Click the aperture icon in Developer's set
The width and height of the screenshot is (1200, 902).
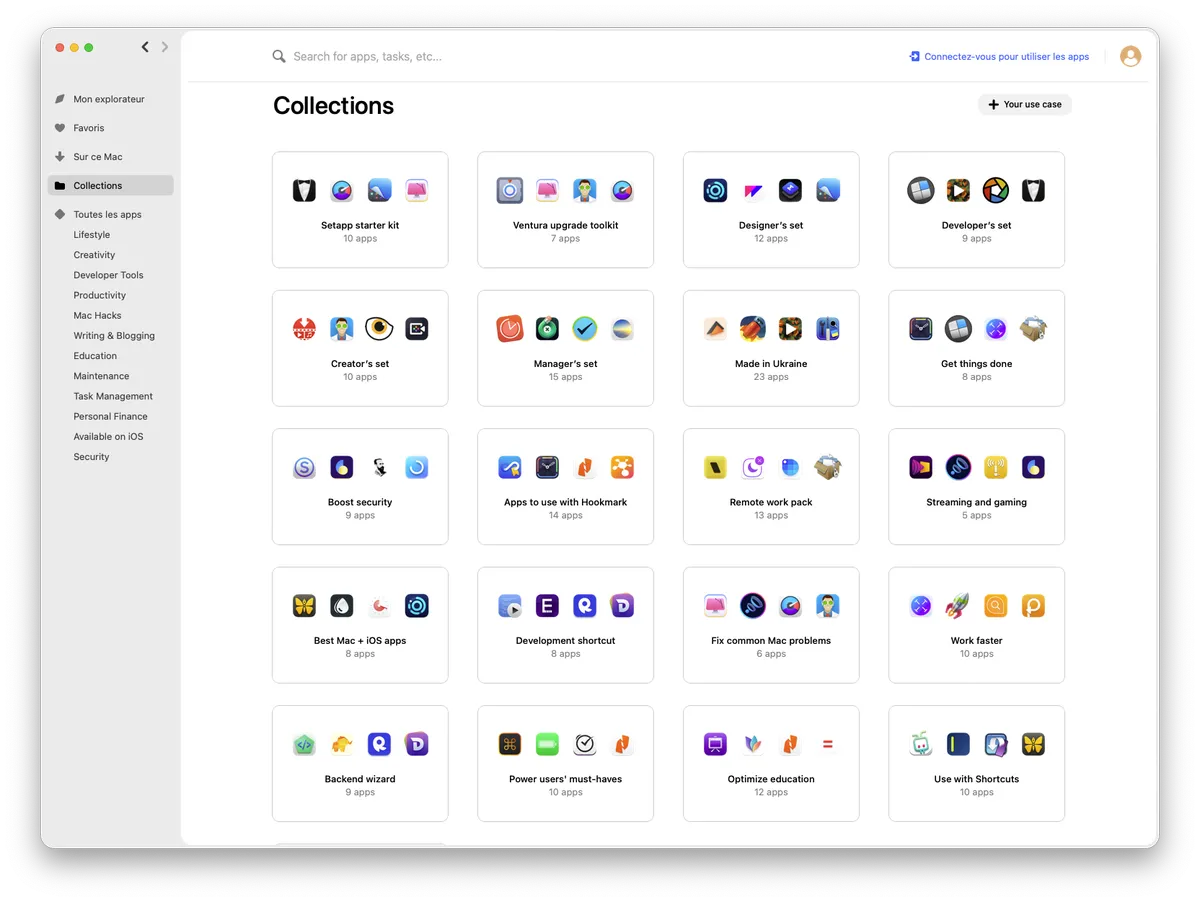[996, 190]
